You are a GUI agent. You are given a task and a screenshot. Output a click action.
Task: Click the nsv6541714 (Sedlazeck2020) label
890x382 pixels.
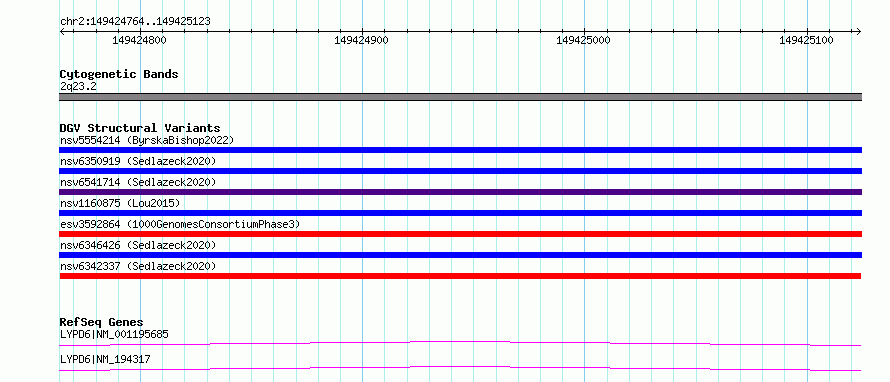[138, 182]
